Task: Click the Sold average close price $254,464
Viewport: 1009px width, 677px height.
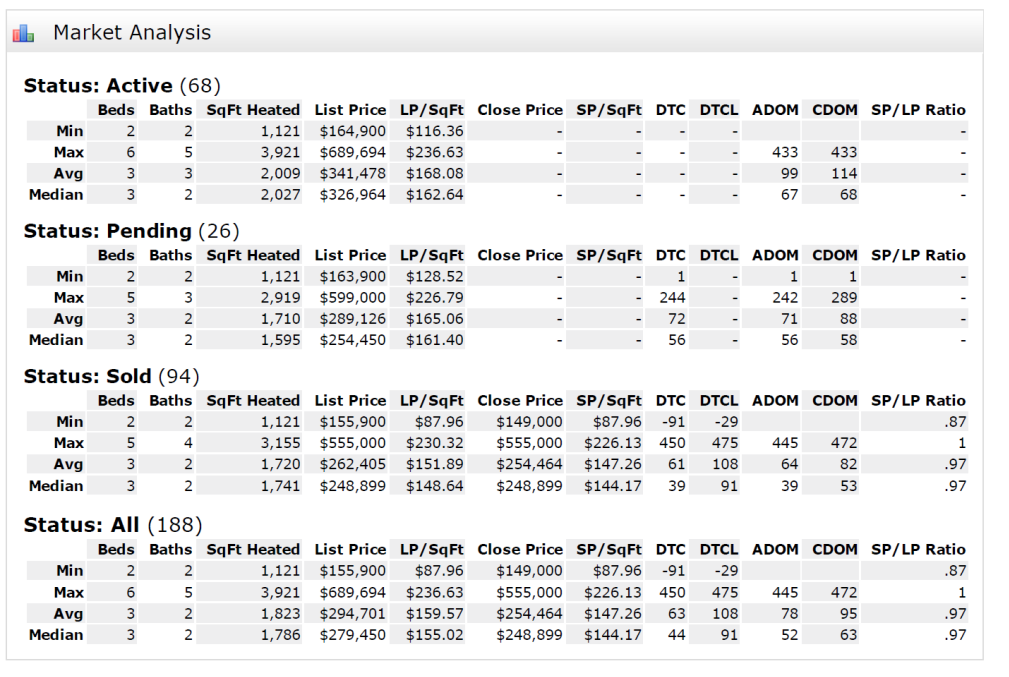Action: pos(529,465)
